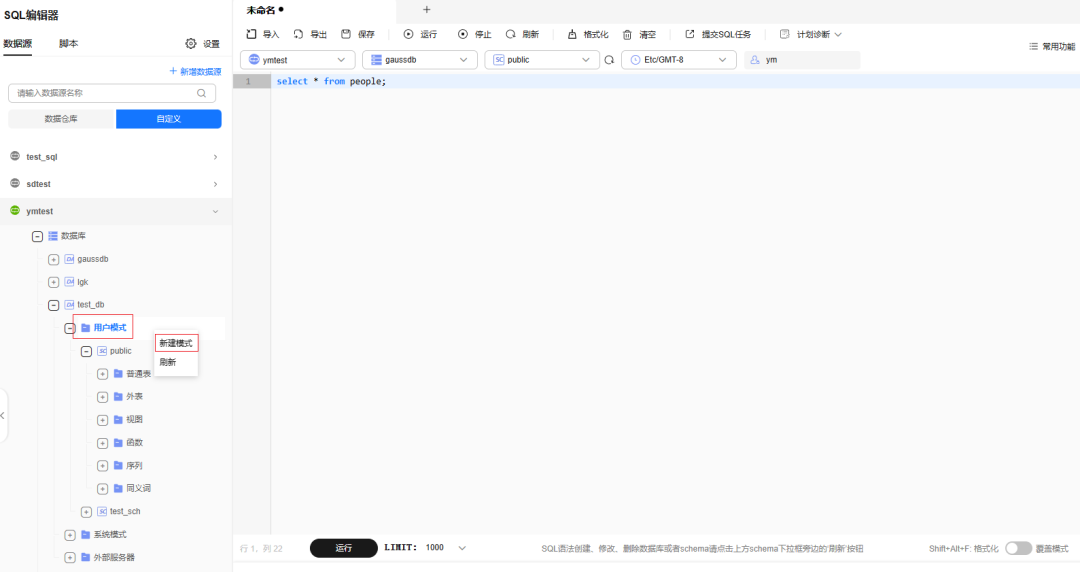This screenshot has width=1080, height=572.
Task: Click the search magnifier in data source field
Action: (201, 93)
